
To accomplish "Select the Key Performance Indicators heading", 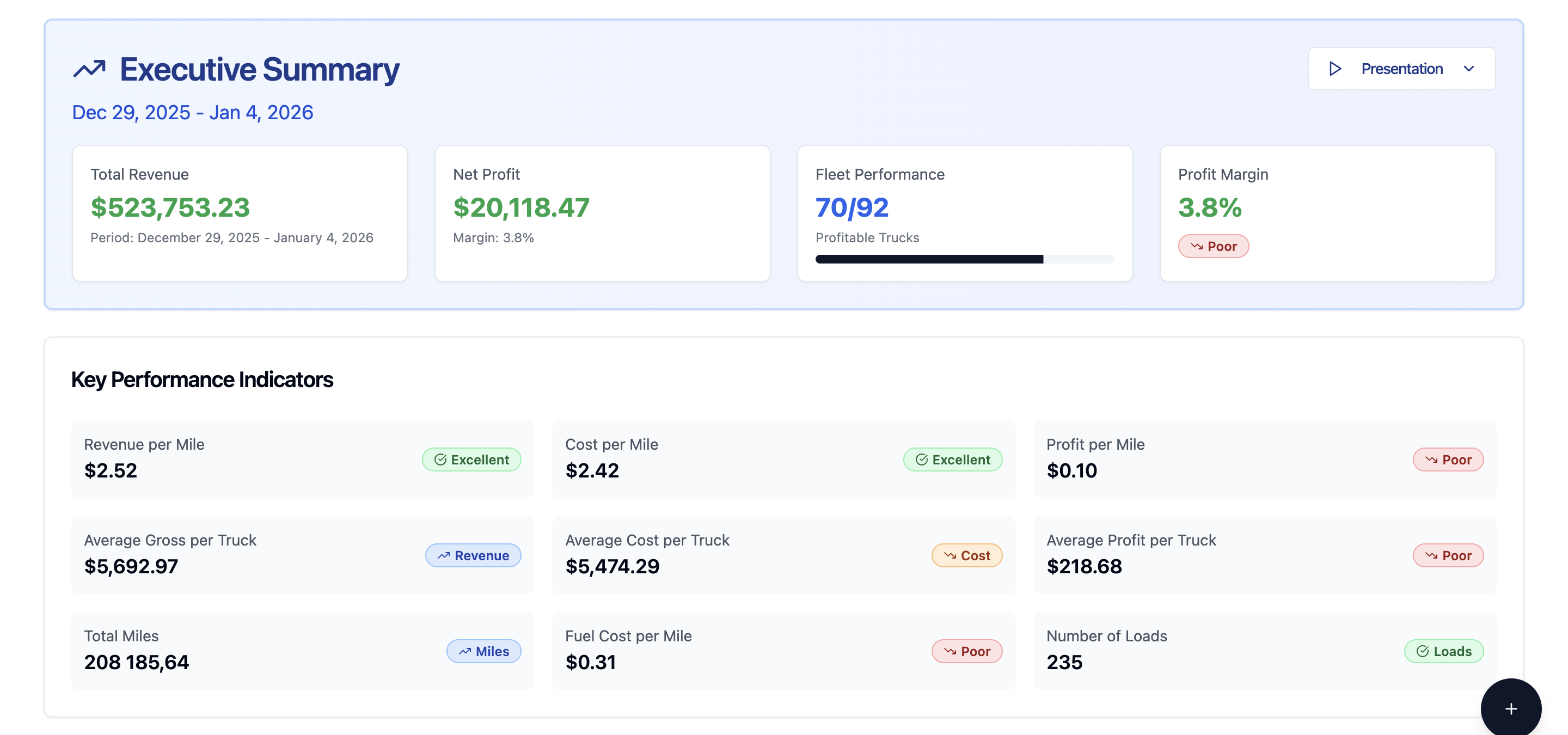I will 202,379.
